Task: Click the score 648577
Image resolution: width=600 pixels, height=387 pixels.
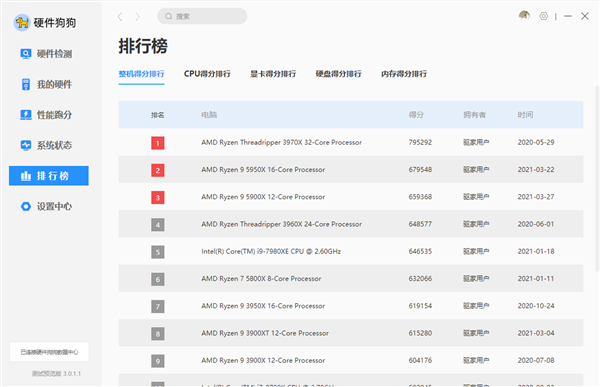Action: (x=420, y=224)
